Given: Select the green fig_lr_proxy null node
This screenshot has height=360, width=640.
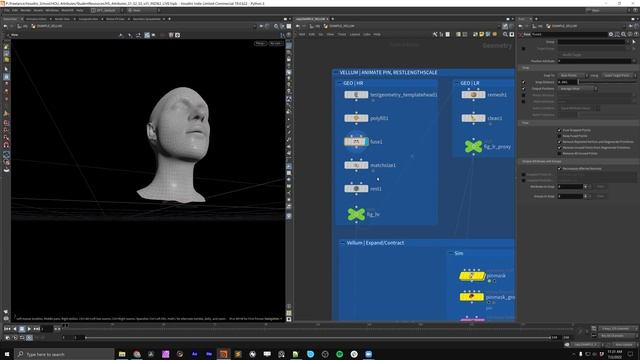Looking at the screenshot, I should tap(473, 146).
